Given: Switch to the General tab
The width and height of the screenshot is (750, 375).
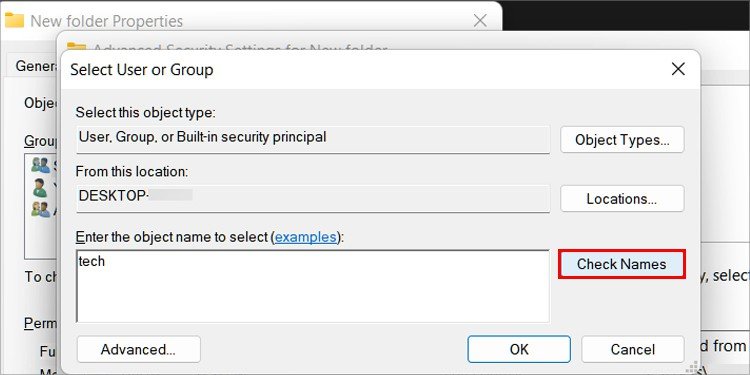Looking at the screenshot, I should point(36,66).
